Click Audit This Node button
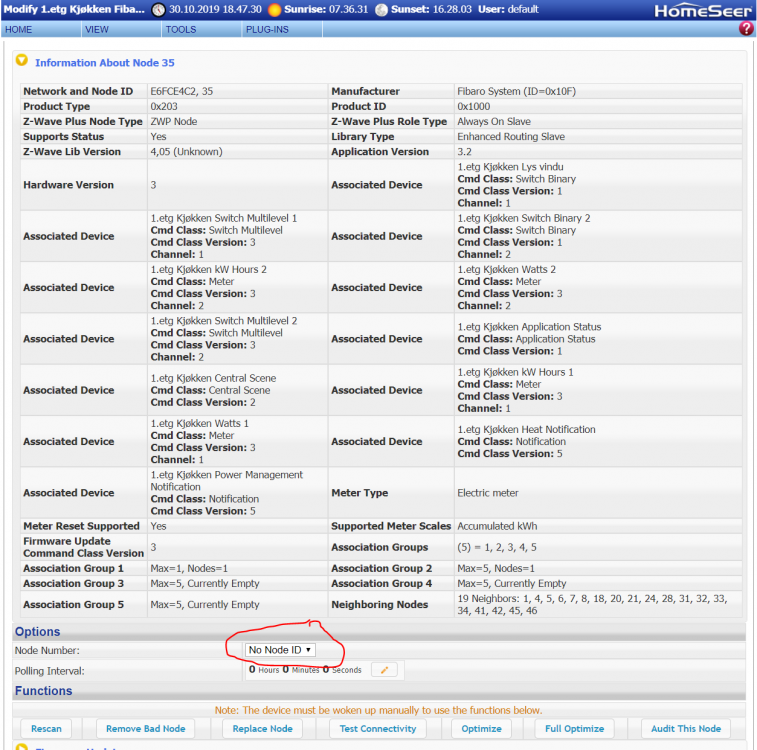Viewport: 757px width, 750px height. (x=686, y=729)
